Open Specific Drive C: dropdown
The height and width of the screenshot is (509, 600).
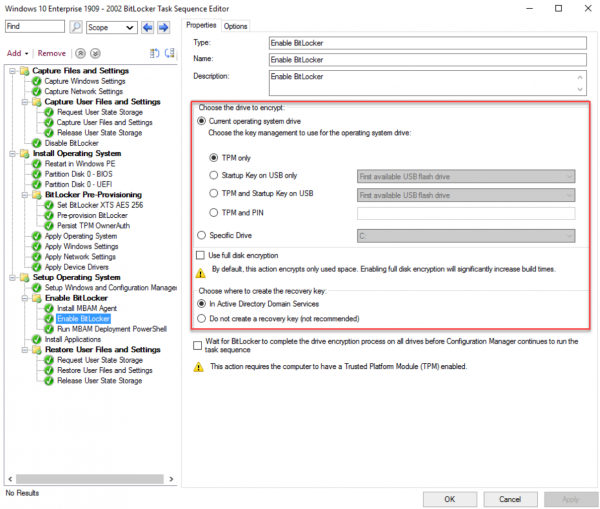click(466, 236)
